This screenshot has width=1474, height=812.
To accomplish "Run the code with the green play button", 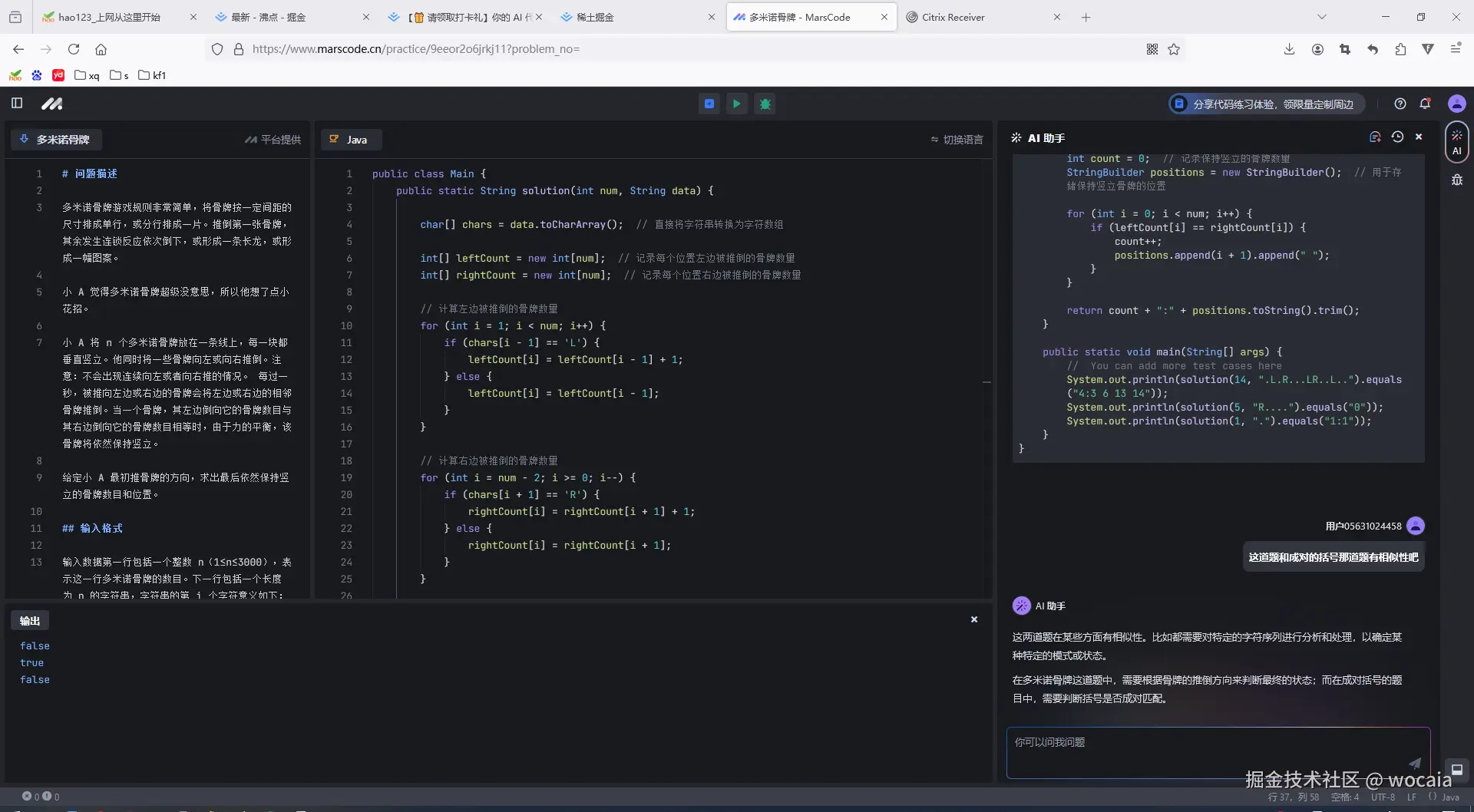I will (736, 104).
